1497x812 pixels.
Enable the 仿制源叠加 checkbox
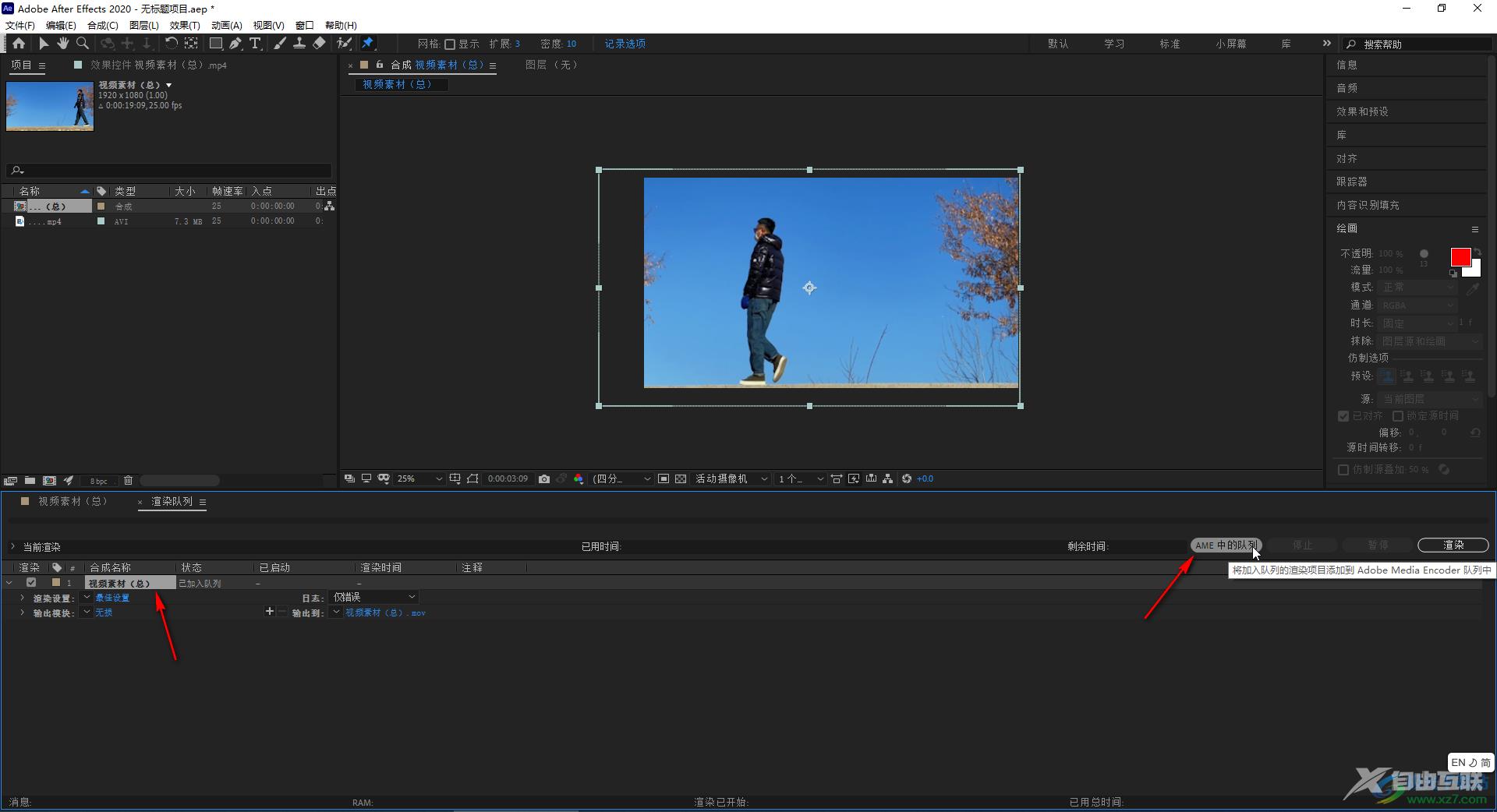(1343, 470)
